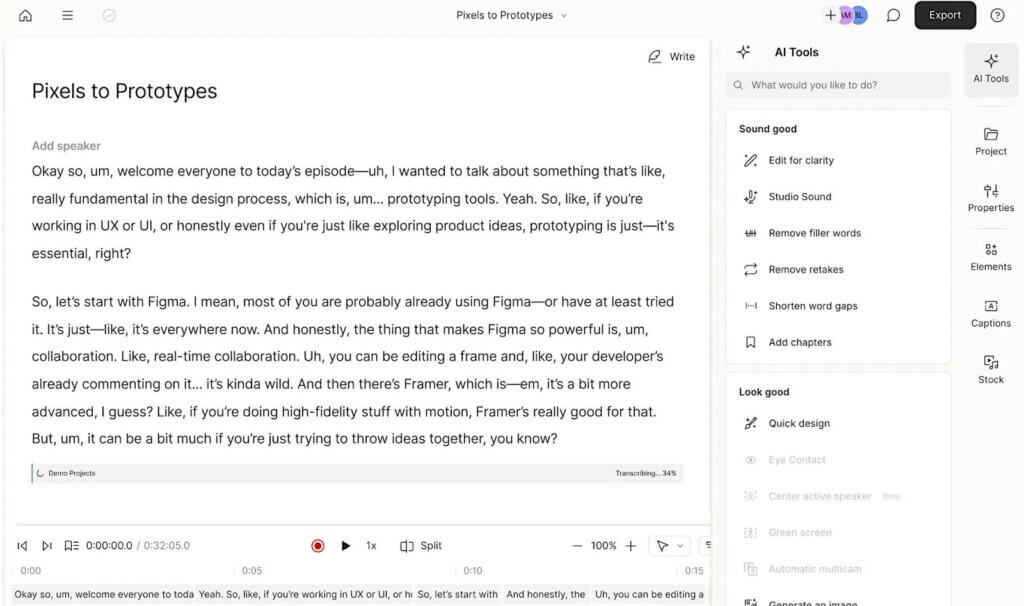Click the Export button
The height and width of the screenshot is (606, 1024).
pos(944,15)
